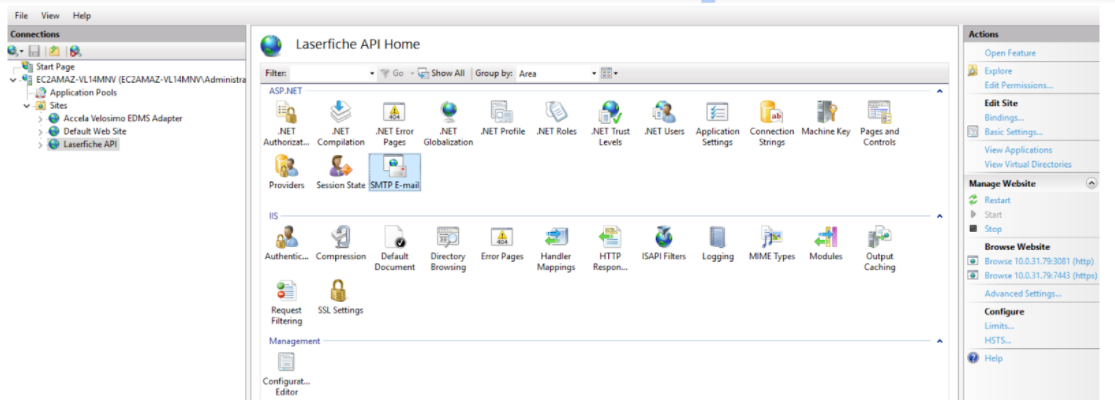Open the Authentication feature under IIS
This screenshot has height=410, width=1115.
287,244
